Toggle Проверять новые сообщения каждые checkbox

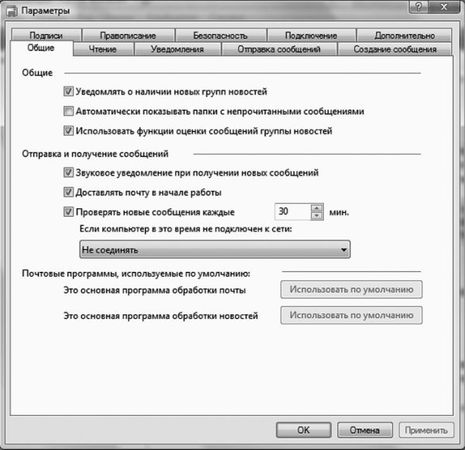(x=68, y=212)
